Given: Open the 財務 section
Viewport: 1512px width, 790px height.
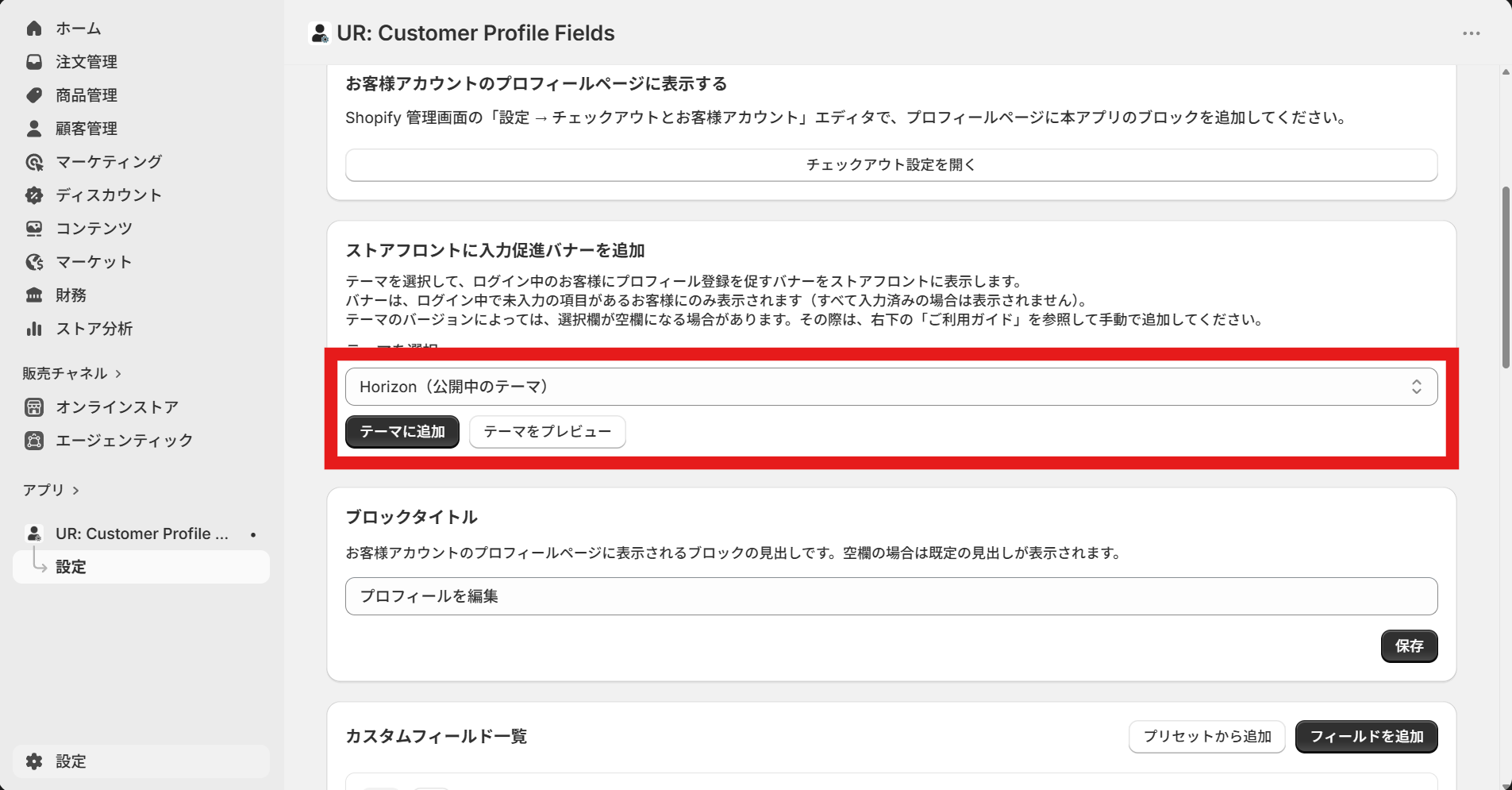Looking at the screenshot, I should coord(71,295).
